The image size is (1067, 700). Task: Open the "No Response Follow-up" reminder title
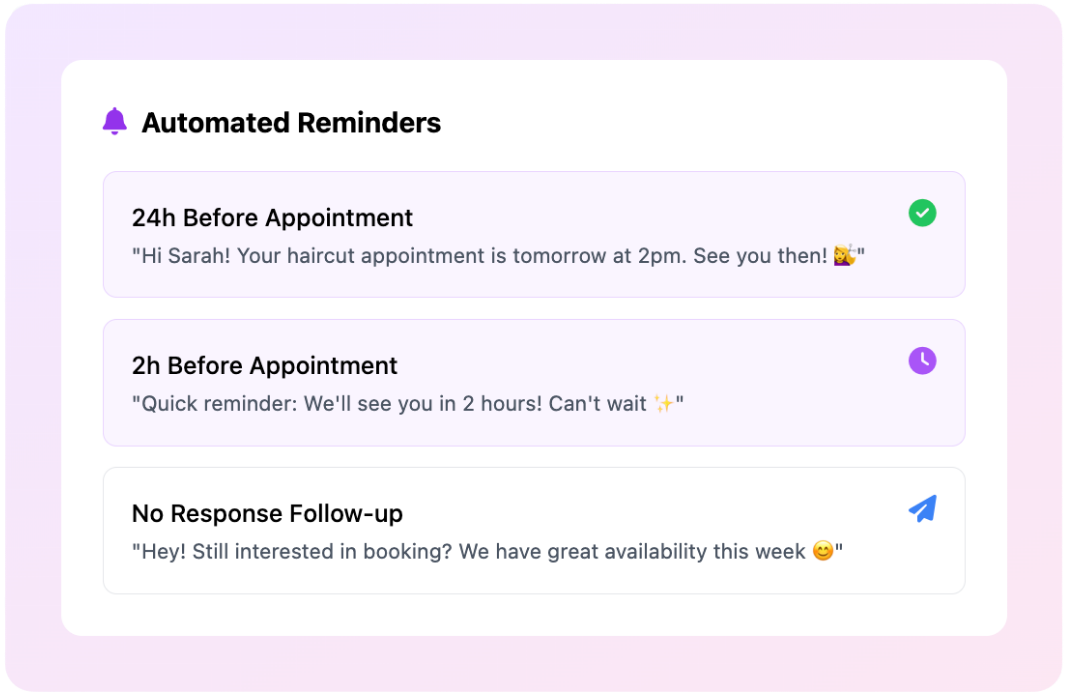[x=267, y=514]
